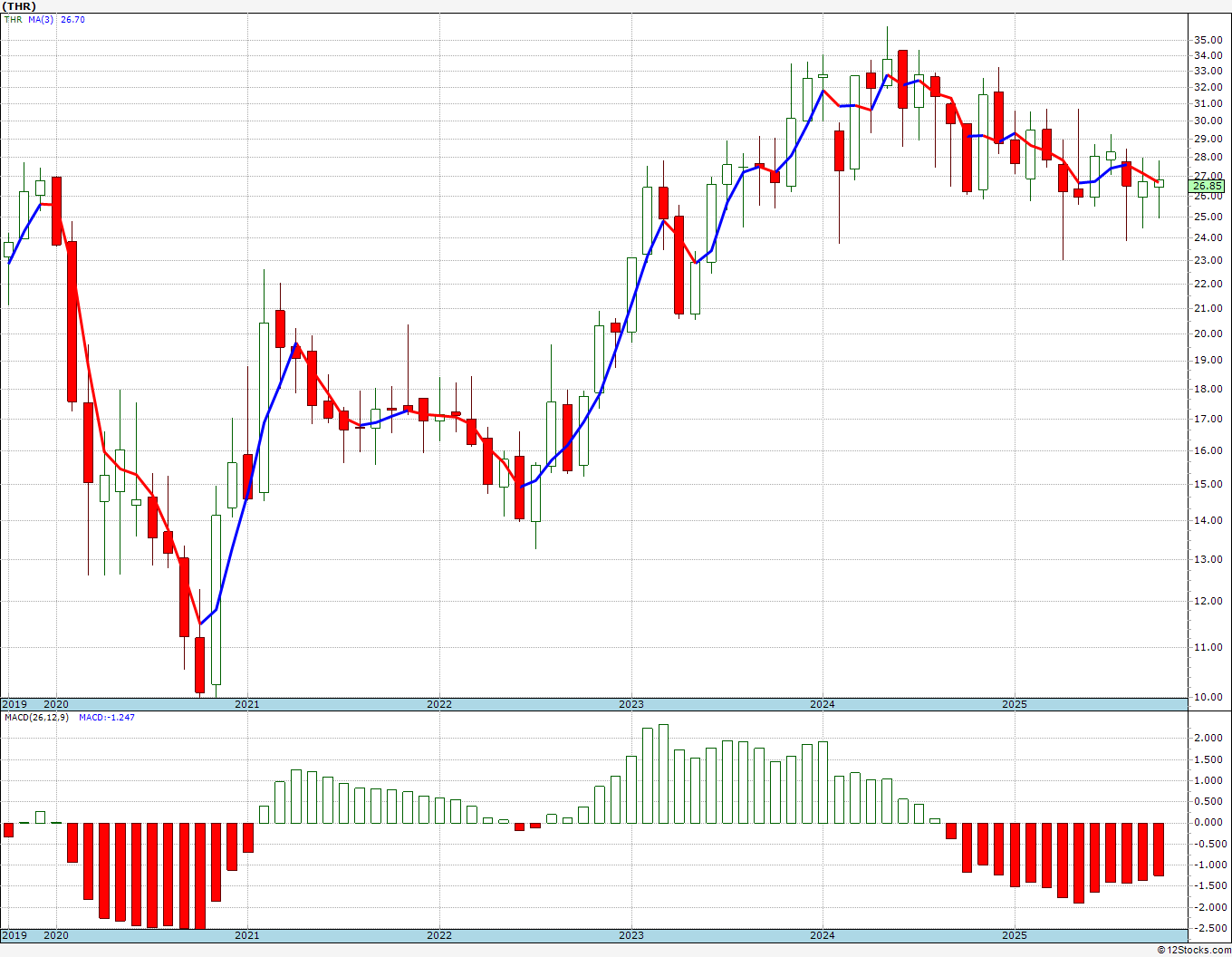Click the 32.00 price axis label
Screen dimensions: 1232x957
pyautogui.click(x=1208, y=87)
